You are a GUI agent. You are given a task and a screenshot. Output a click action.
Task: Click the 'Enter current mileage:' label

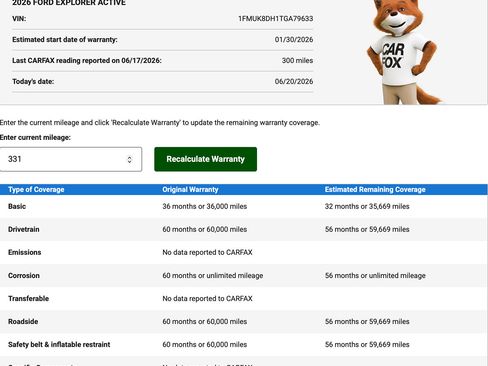pyautogui.click(x=35, y=138)
